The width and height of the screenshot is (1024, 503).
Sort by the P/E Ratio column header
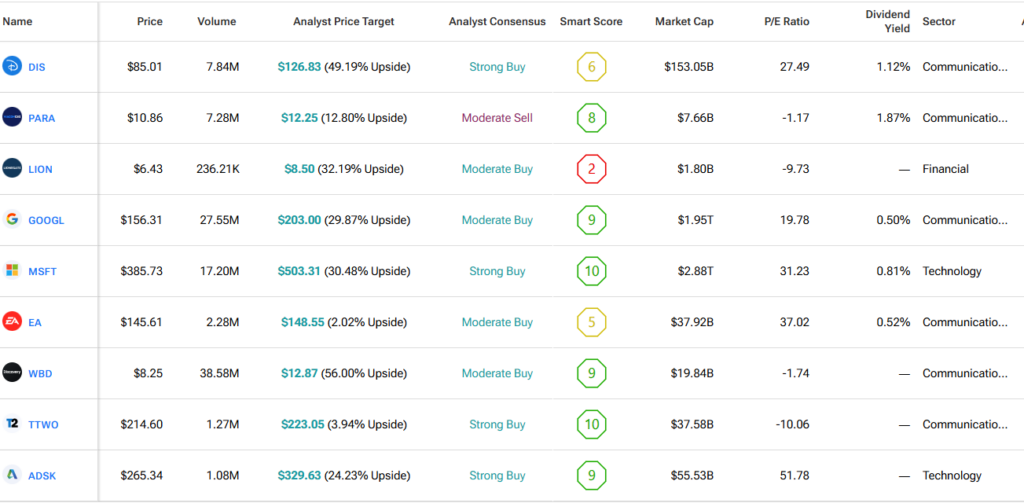(788, 21)
